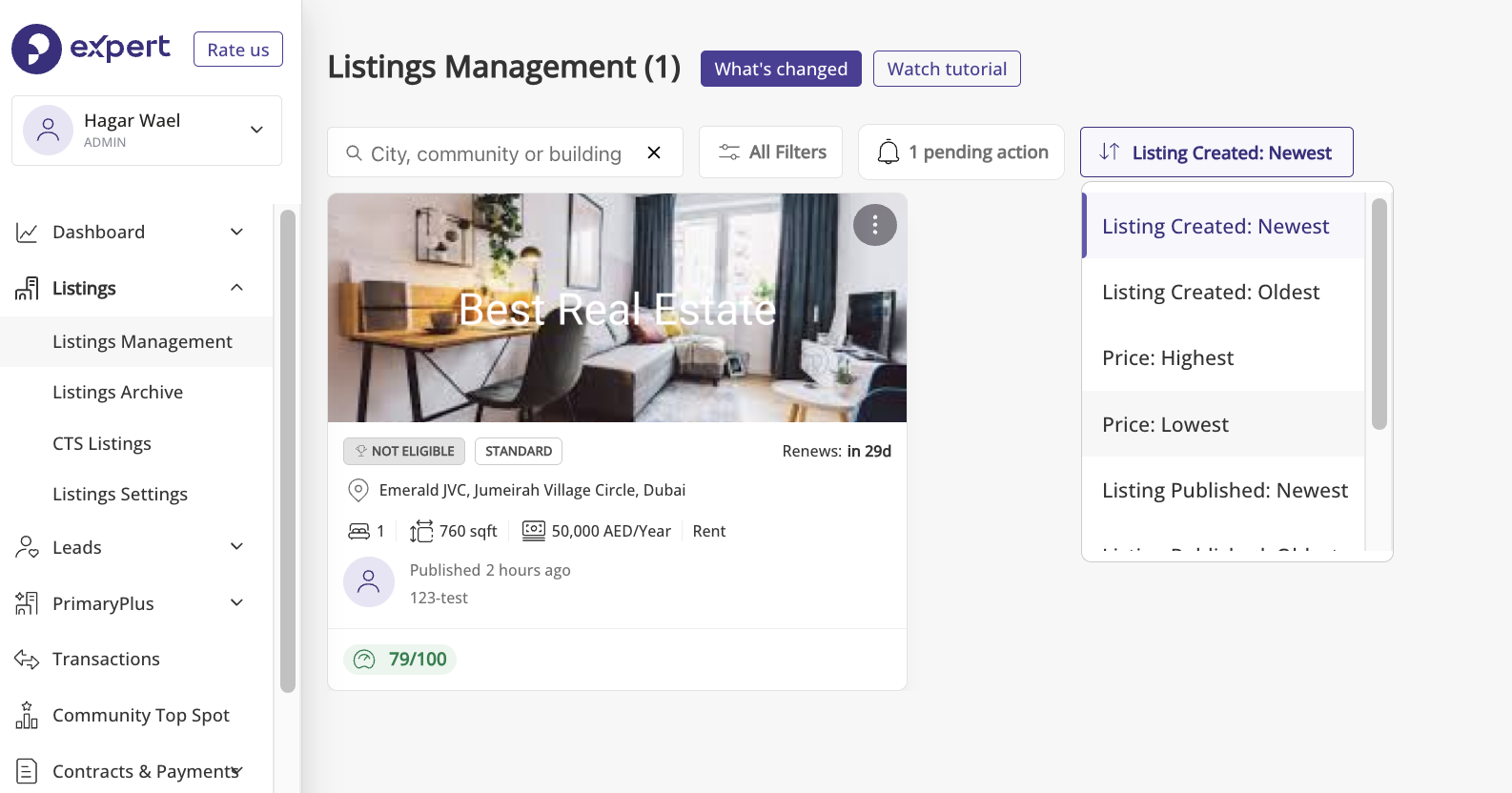The image size is (1512, 793).
Task: Click the sort arrows icon
Action: click(x=1109, y=152)
